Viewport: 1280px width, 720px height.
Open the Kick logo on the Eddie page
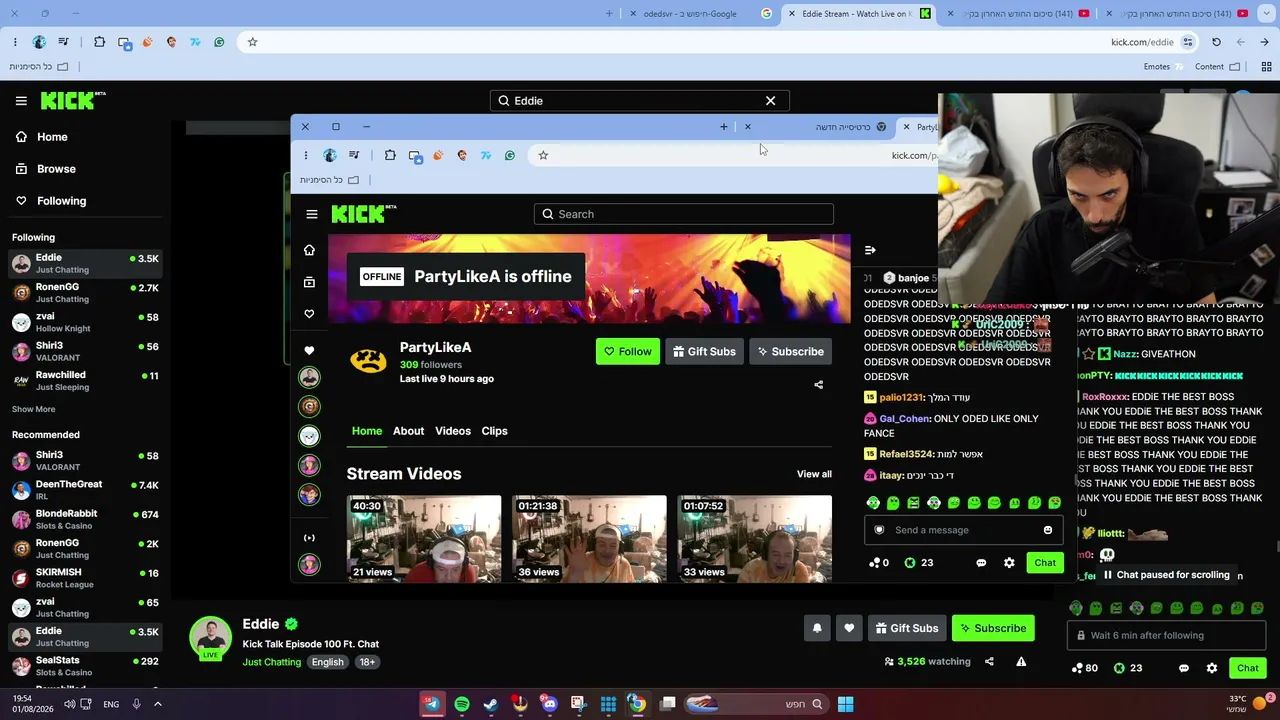coord(73,100)
